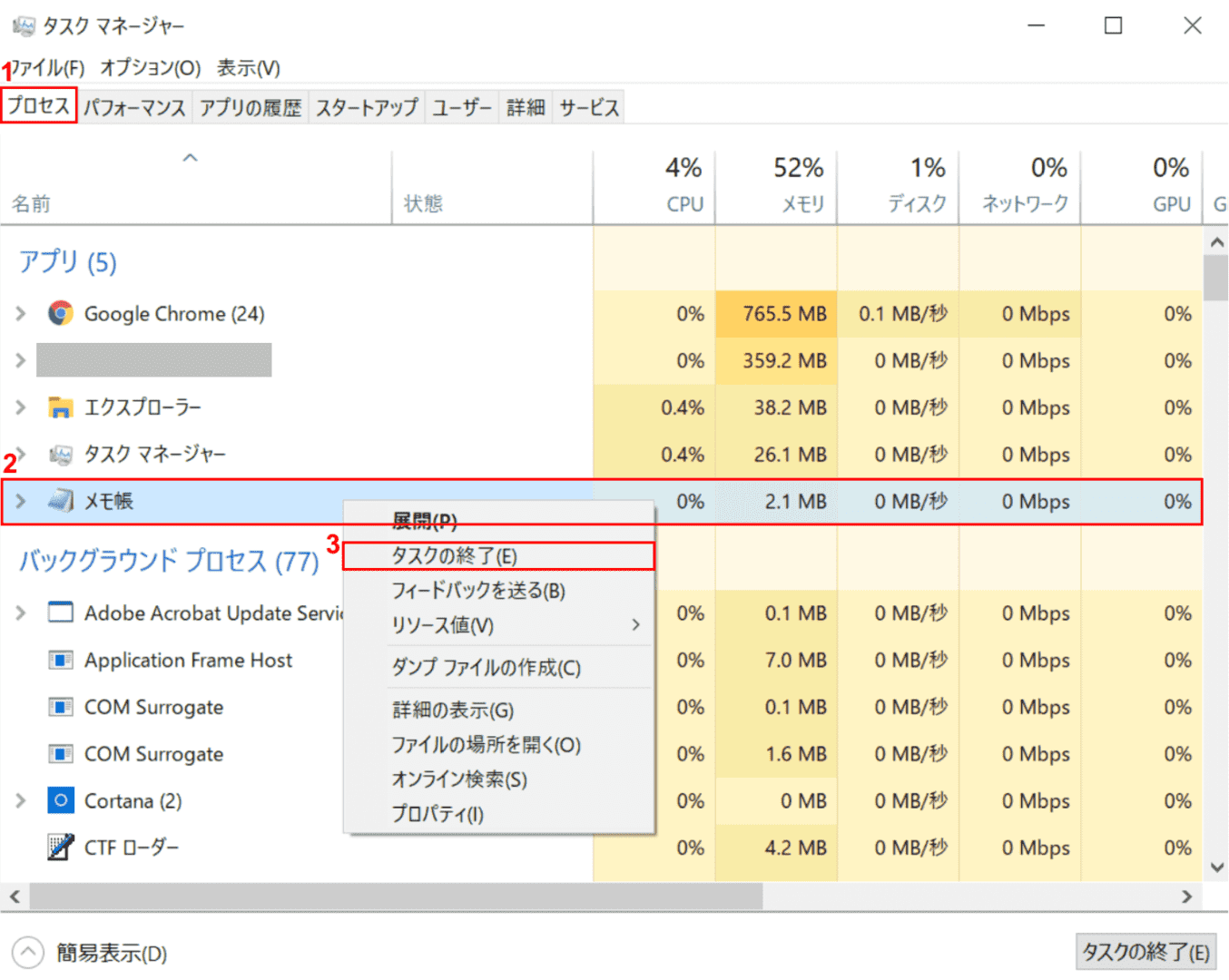Click the 簡易表示 collapse arrow icon
This screenshot has height=980, width=1229.
pyautogui.click(x=27, y=953)
